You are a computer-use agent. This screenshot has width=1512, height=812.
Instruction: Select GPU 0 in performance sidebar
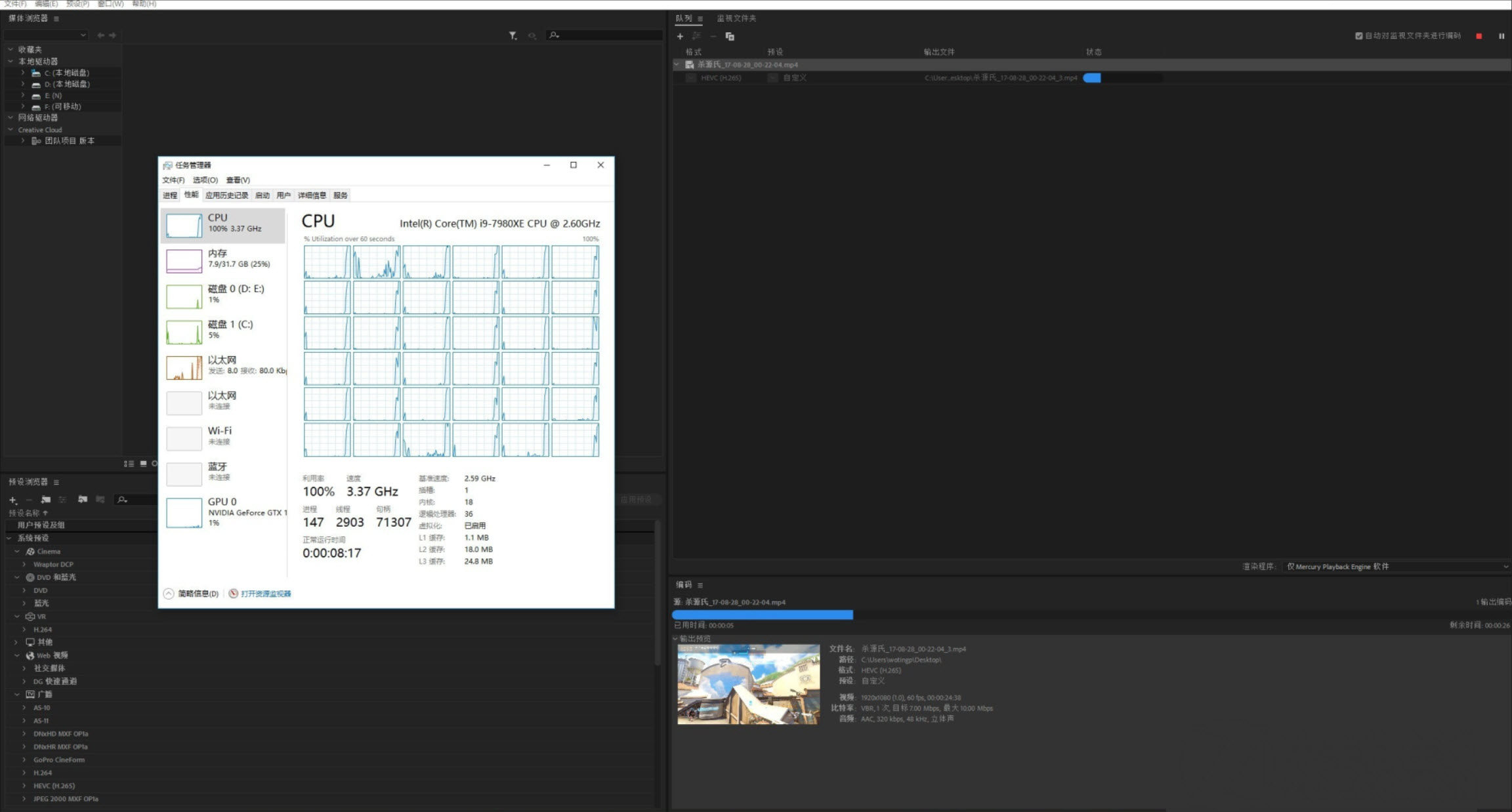click(x=223, y=512)
